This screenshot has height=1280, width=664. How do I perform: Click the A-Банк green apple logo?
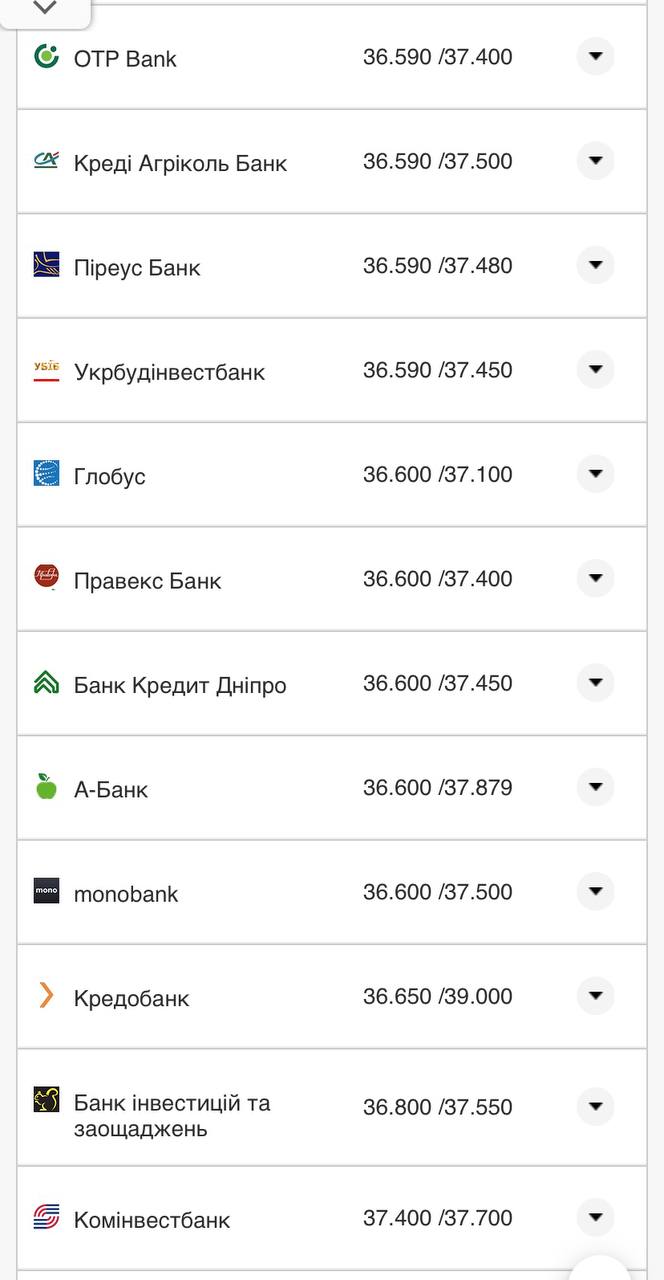(46, 787)
